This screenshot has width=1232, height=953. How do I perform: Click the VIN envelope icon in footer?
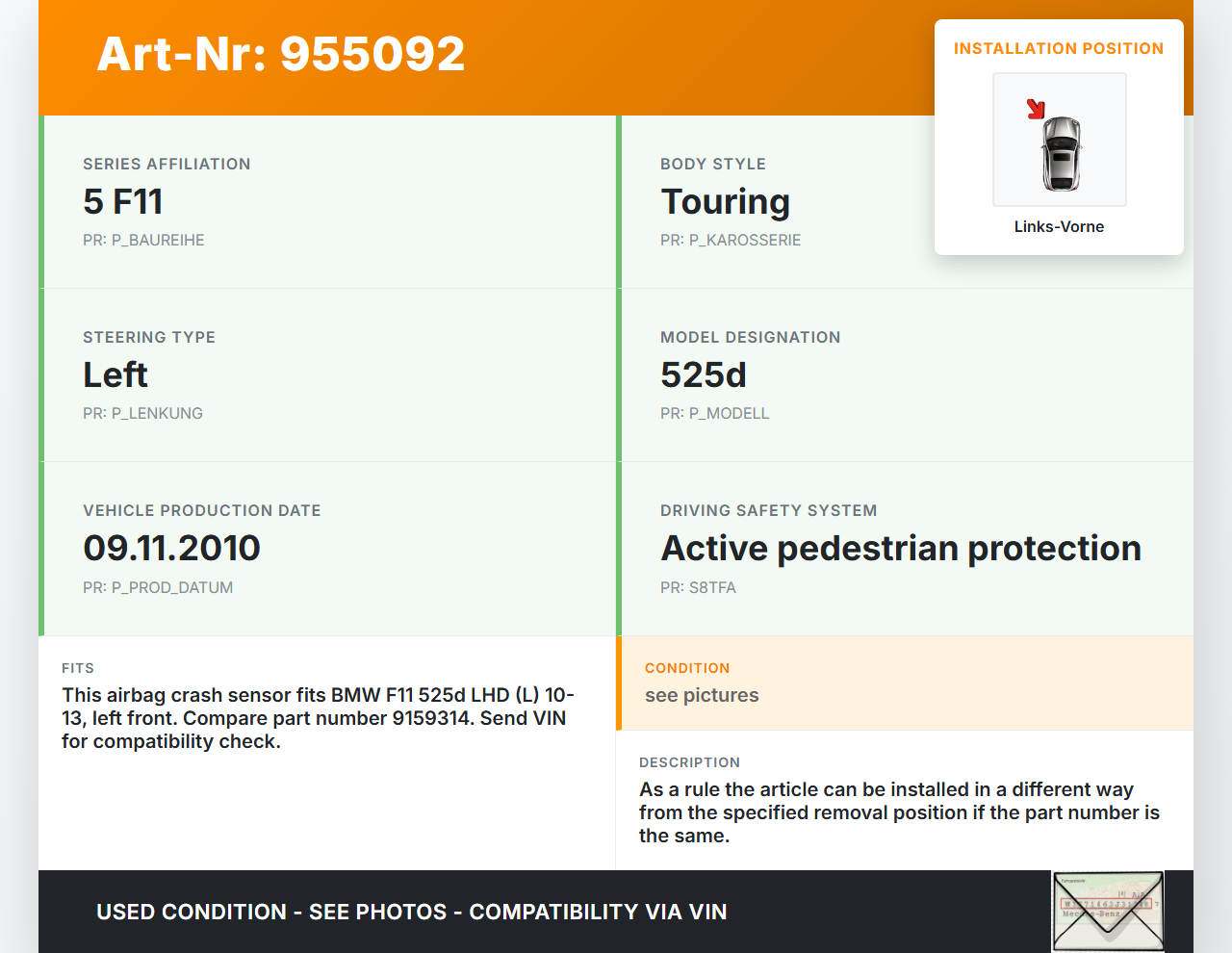(1108, 911)
